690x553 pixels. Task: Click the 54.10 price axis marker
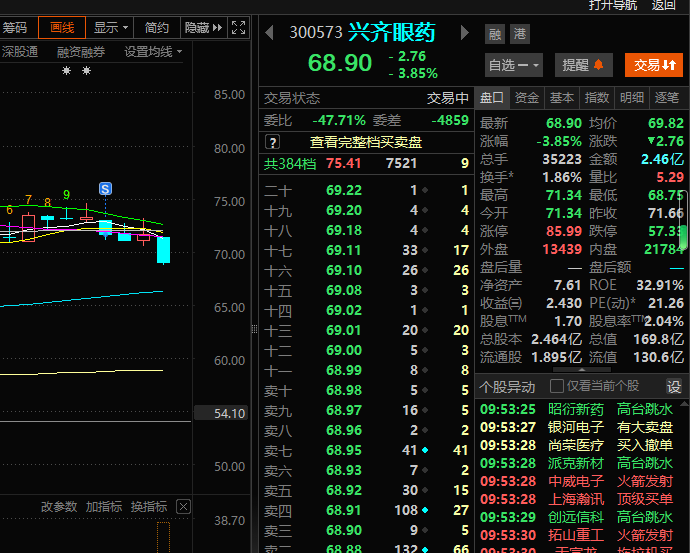[221, 413]
